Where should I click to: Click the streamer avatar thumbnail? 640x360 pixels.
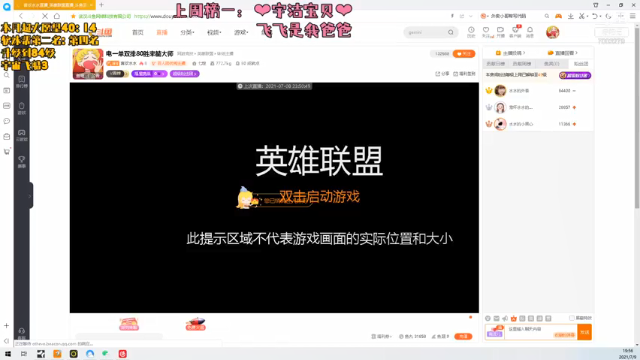[x=88, y=64]
